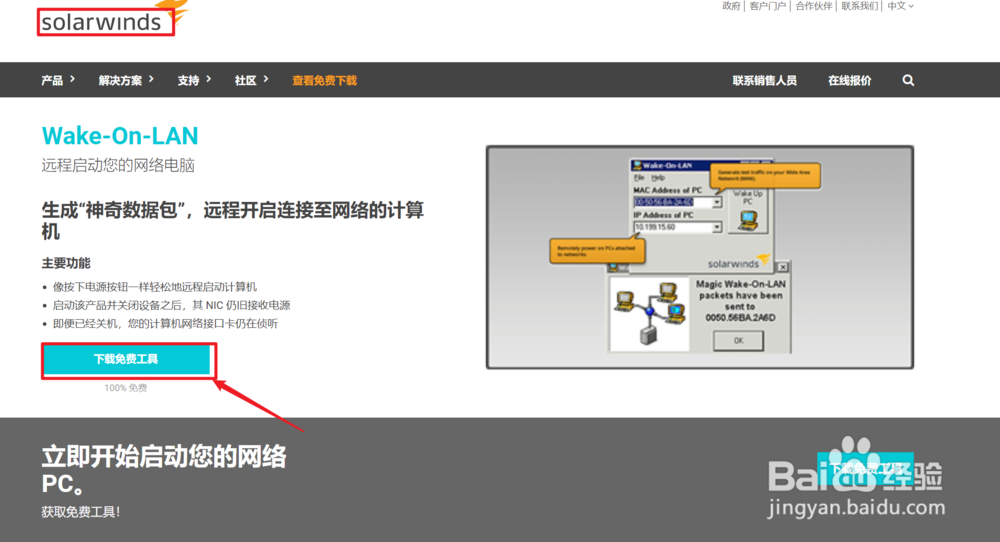Screen dimensions: 1000x542
Task: Click bullet text 即便已经关机，您的计算机网络接口卡仍在侦听
Action: (x=165, y=324)
